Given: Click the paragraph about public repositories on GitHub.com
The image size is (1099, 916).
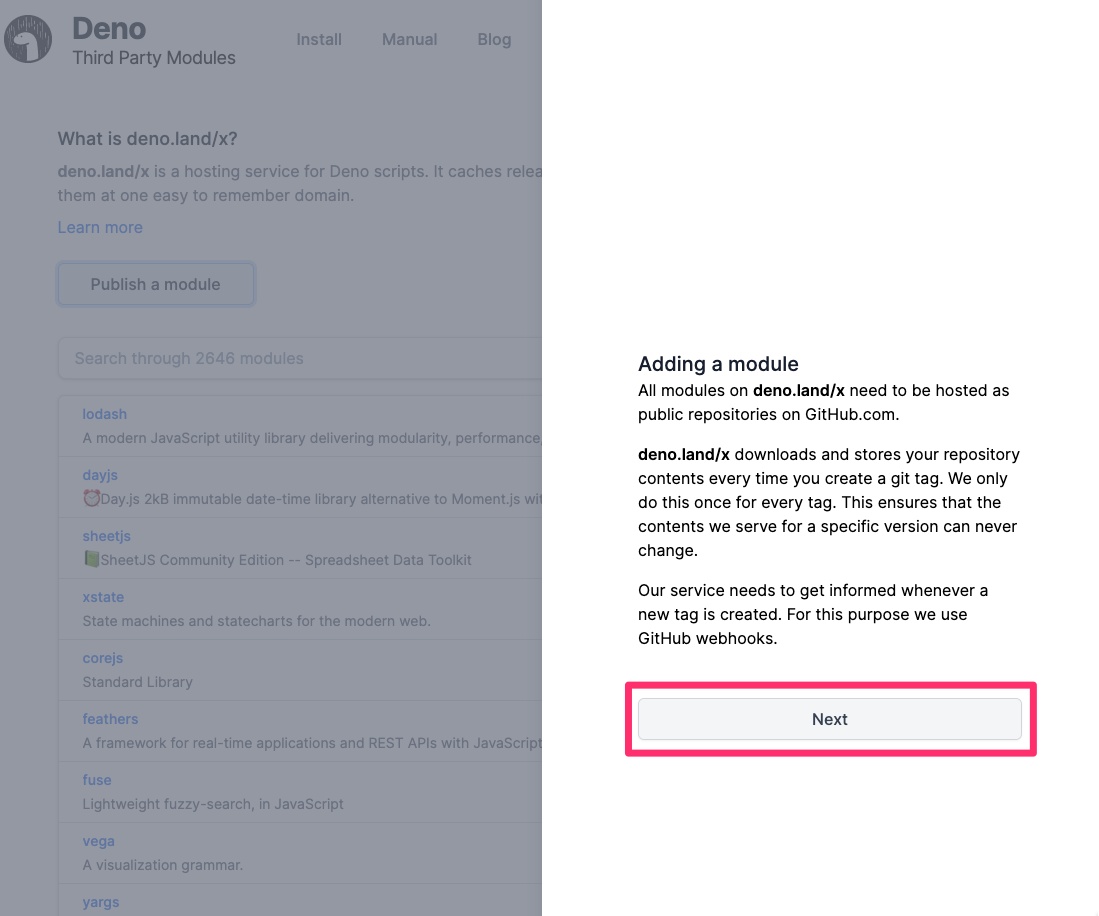Looking at the screenshot, I should pyautogui.click(x=824, y=402).
